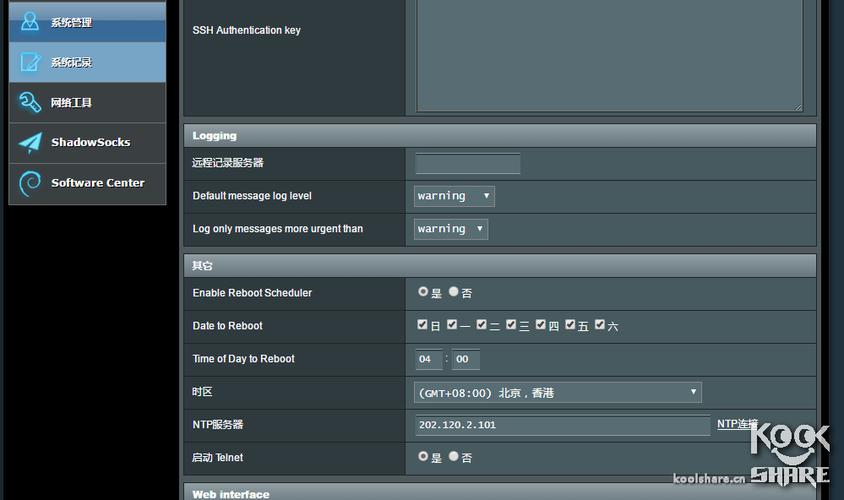Click the 远程记录服务器 input field
The height and width of the screenshot is (500, 844).
tap(468, 163)
